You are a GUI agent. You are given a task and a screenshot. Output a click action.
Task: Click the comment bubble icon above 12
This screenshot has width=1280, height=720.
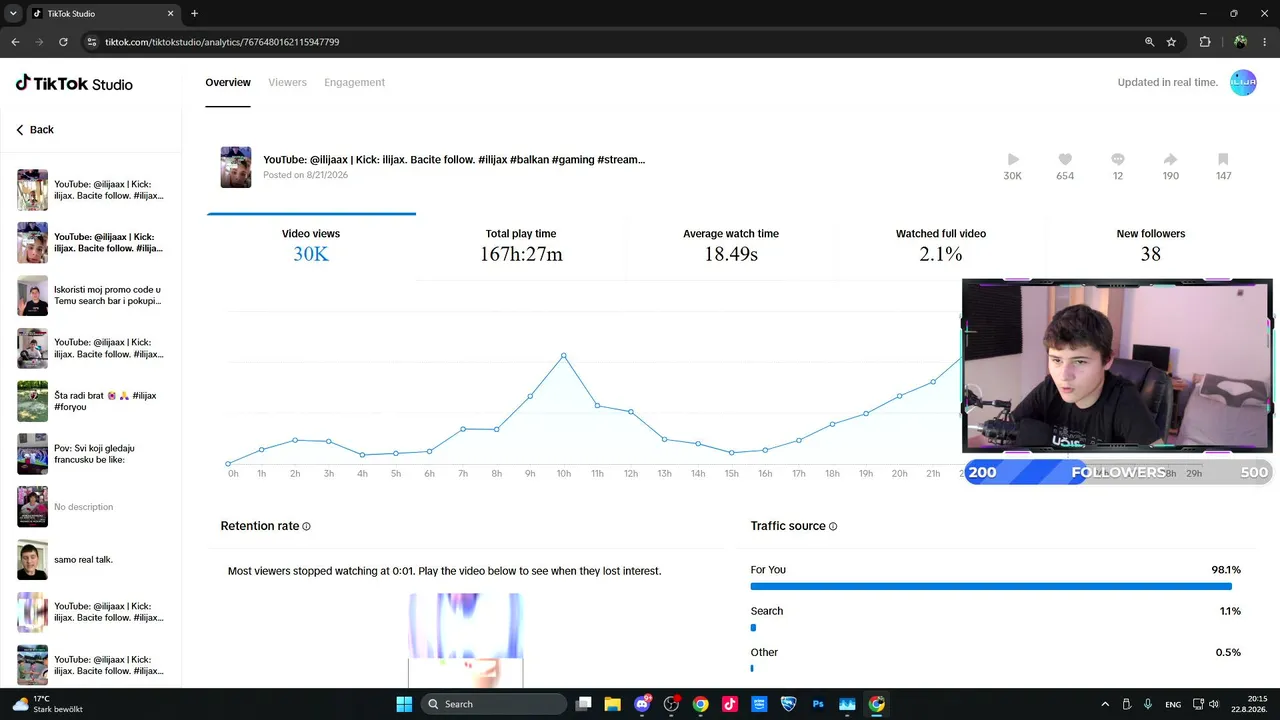point(1118,159)
